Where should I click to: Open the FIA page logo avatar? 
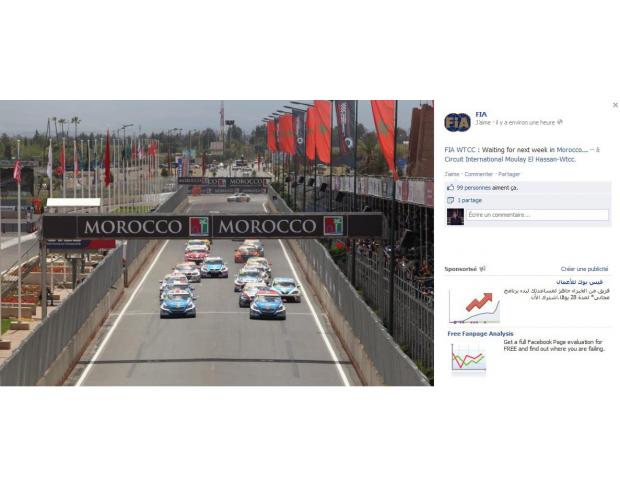pos(457,122)
